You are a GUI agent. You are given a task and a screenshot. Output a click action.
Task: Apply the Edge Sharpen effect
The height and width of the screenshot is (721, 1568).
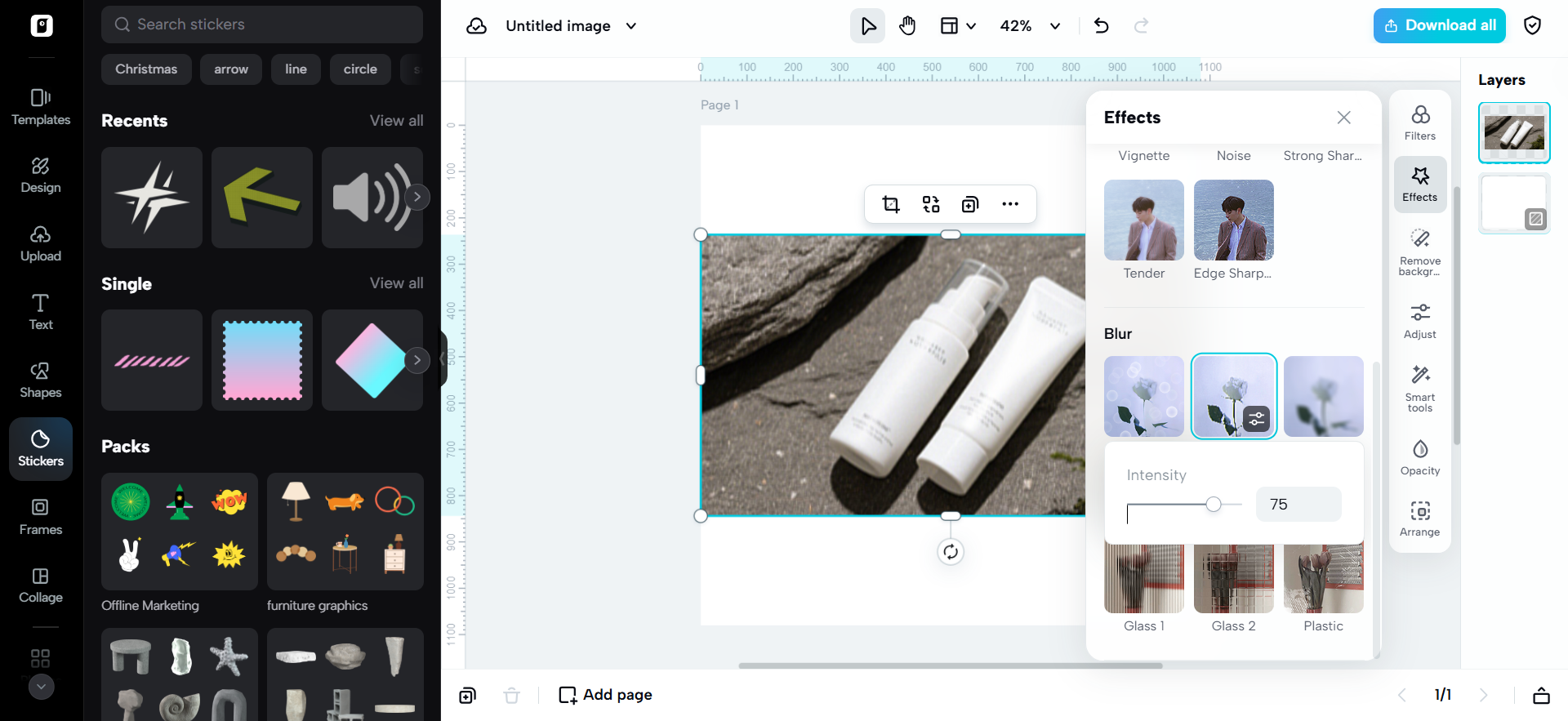[x=1234, y=220]
